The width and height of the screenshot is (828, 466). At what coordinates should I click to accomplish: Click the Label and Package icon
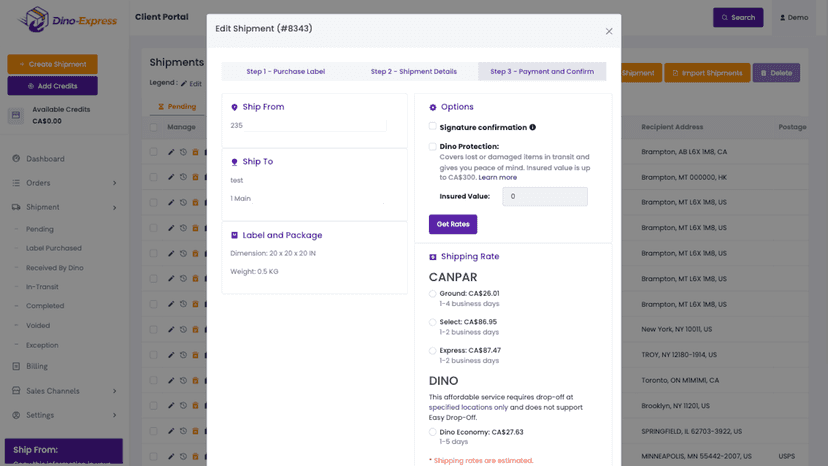pyautogui.click(x=234, y=235)
